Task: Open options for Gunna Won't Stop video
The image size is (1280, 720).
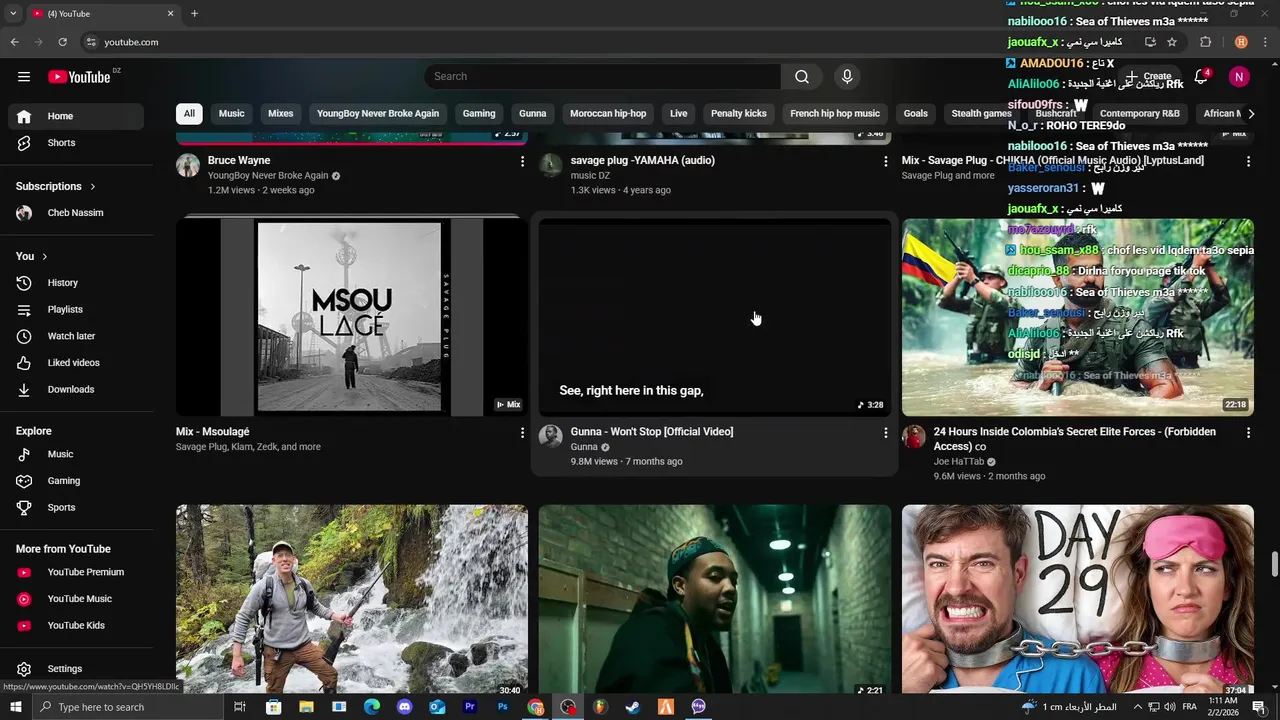Action: (x=885, y=433)
